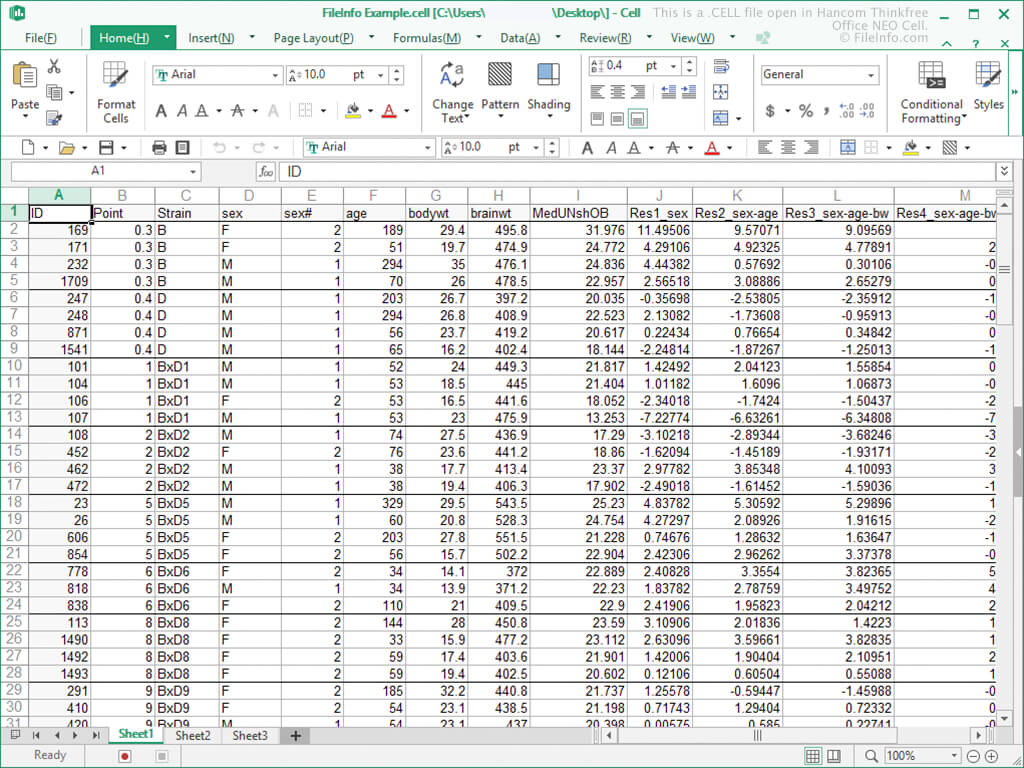Click the fill color bucket button in ribbon
Image resolution: width=1024 pixels, height=768 pixels.
point(353,111)
